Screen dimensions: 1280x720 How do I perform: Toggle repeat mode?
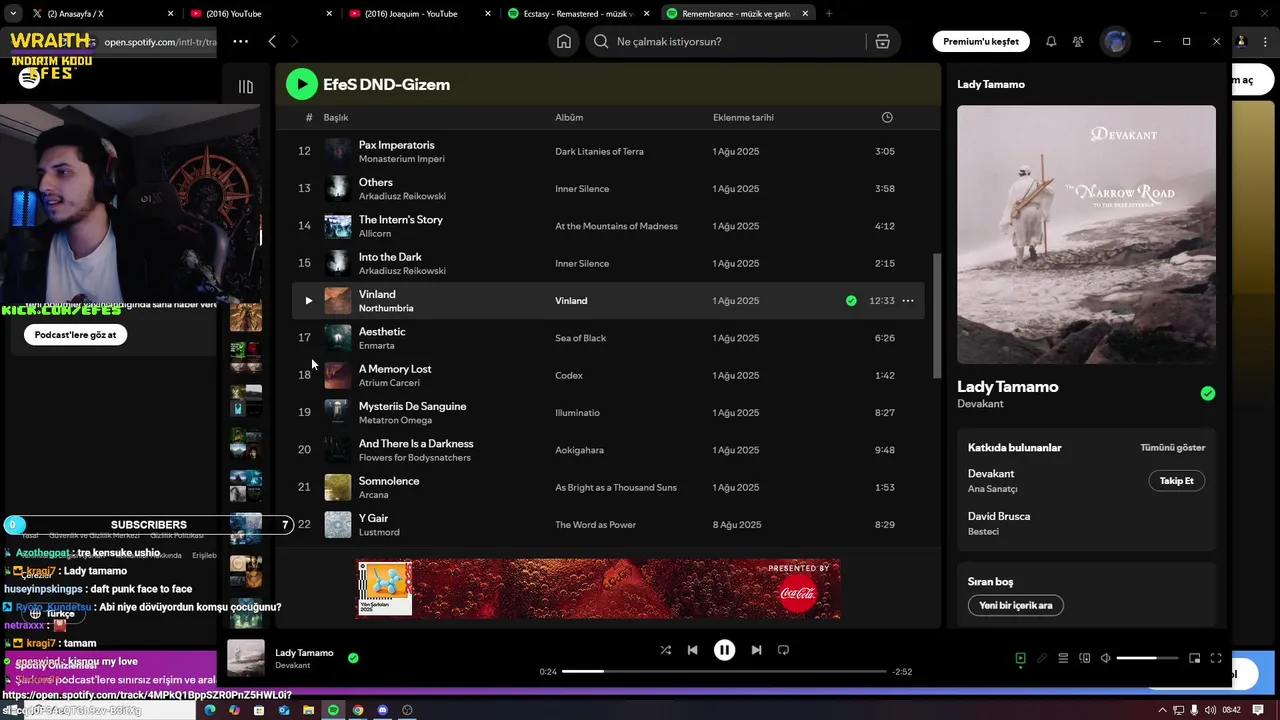coord(783,650)
